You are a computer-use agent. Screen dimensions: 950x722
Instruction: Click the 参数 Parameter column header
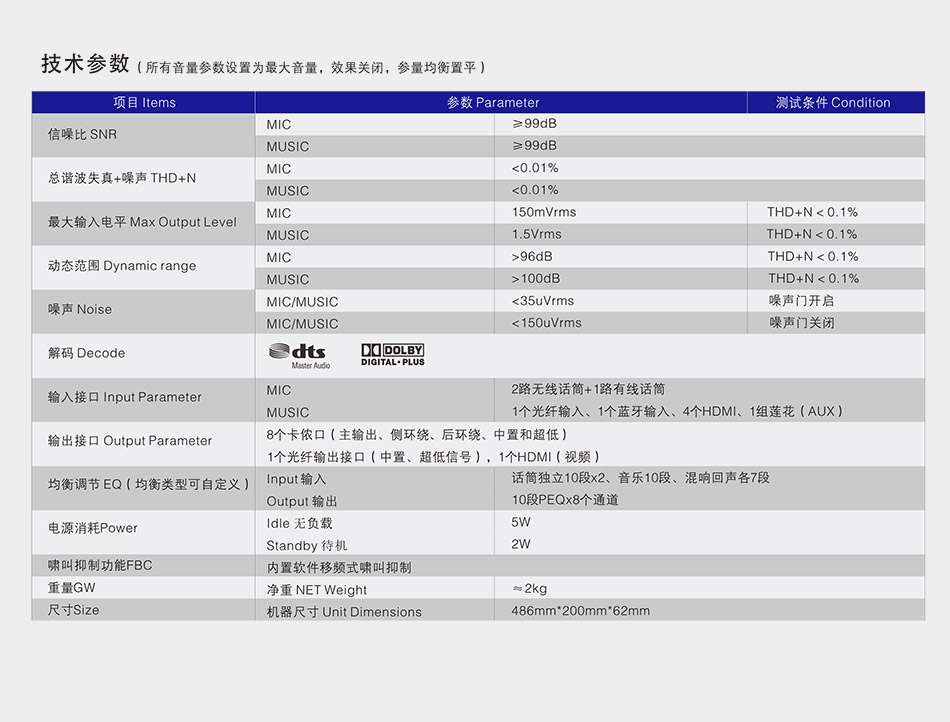[495, 102]
